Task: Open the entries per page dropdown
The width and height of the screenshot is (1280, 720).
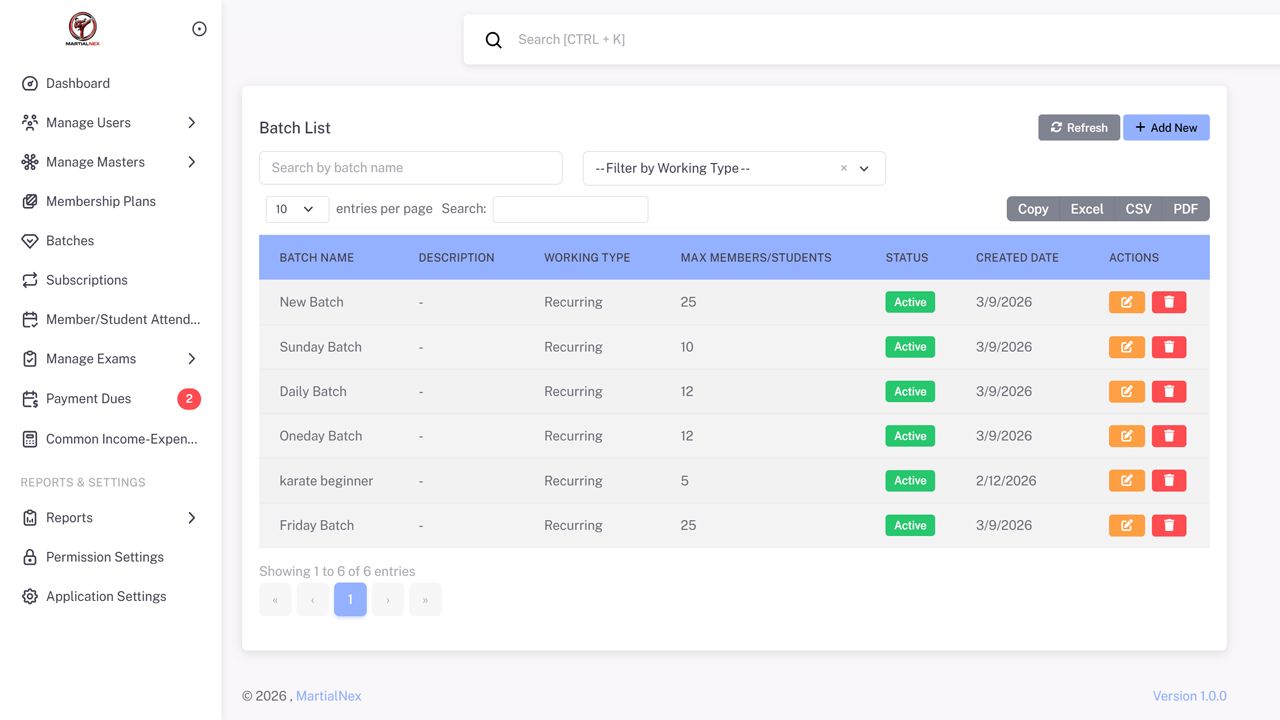Action: tap(296, 209)
